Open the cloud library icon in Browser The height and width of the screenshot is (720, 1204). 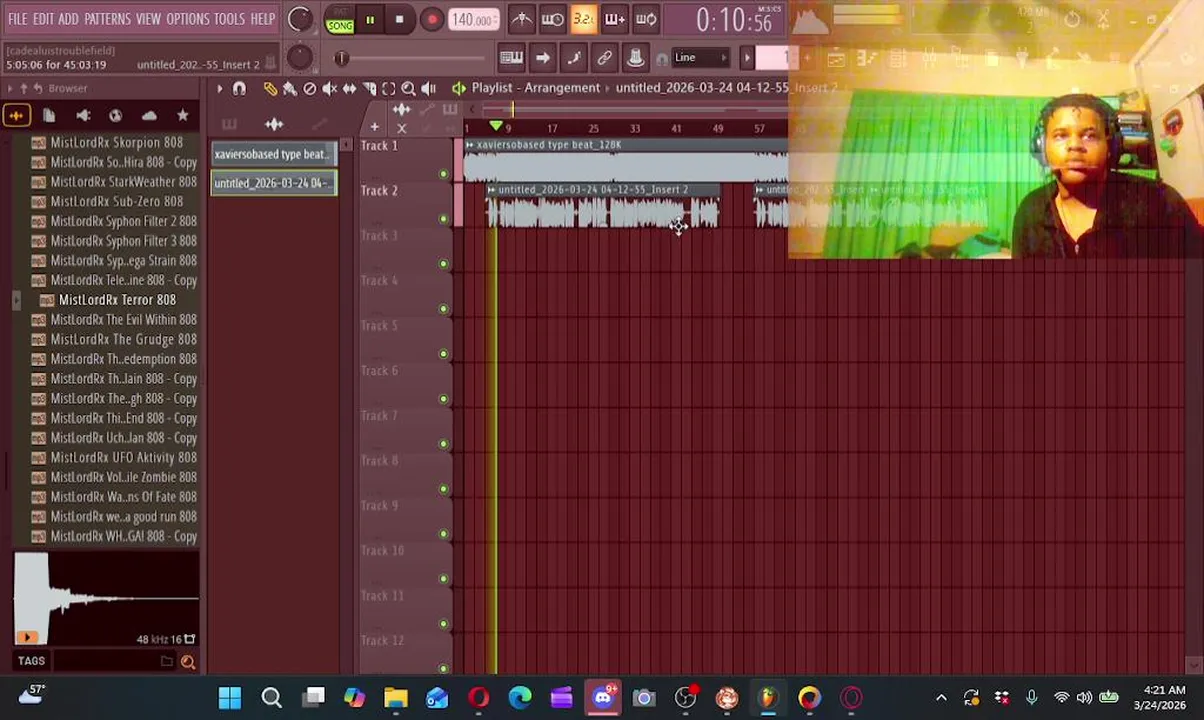(x=149, y=116)
